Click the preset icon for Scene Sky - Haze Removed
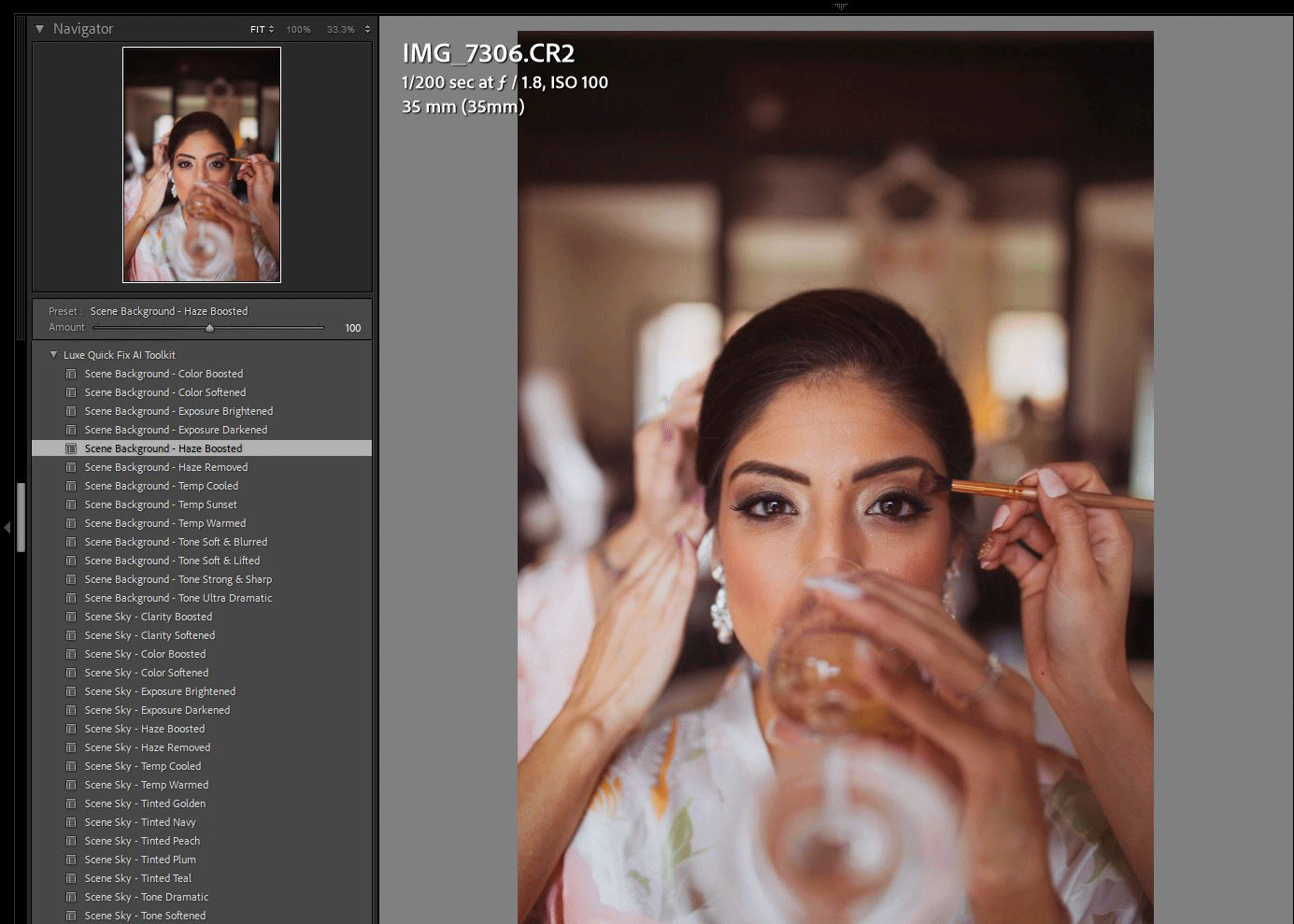The height and width of the screenshot is (924, 1294). tap(71, 747)
